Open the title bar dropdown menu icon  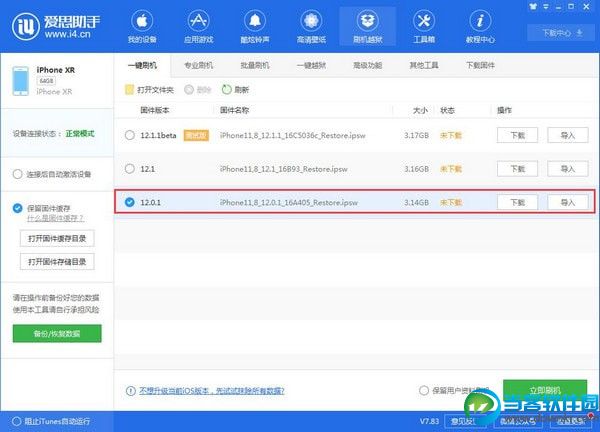point(546,7)
